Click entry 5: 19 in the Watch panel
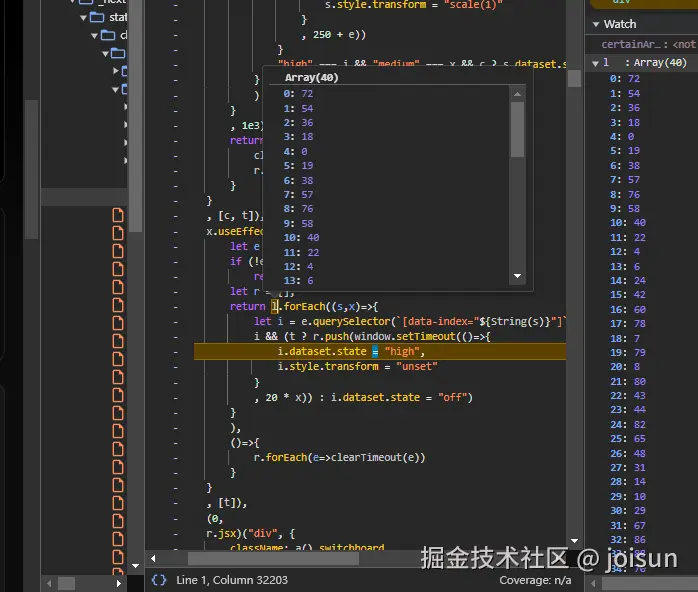 [625, 150]
